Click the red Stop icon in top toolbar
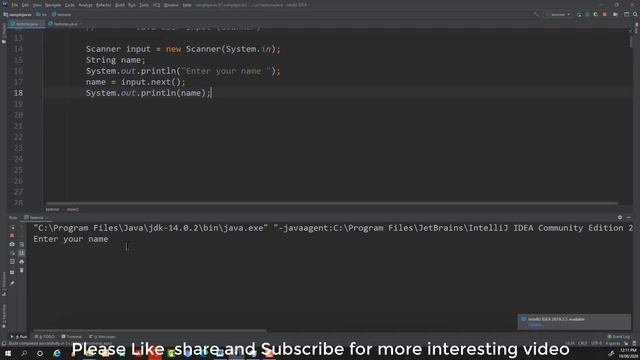 (x=604, y=15)
